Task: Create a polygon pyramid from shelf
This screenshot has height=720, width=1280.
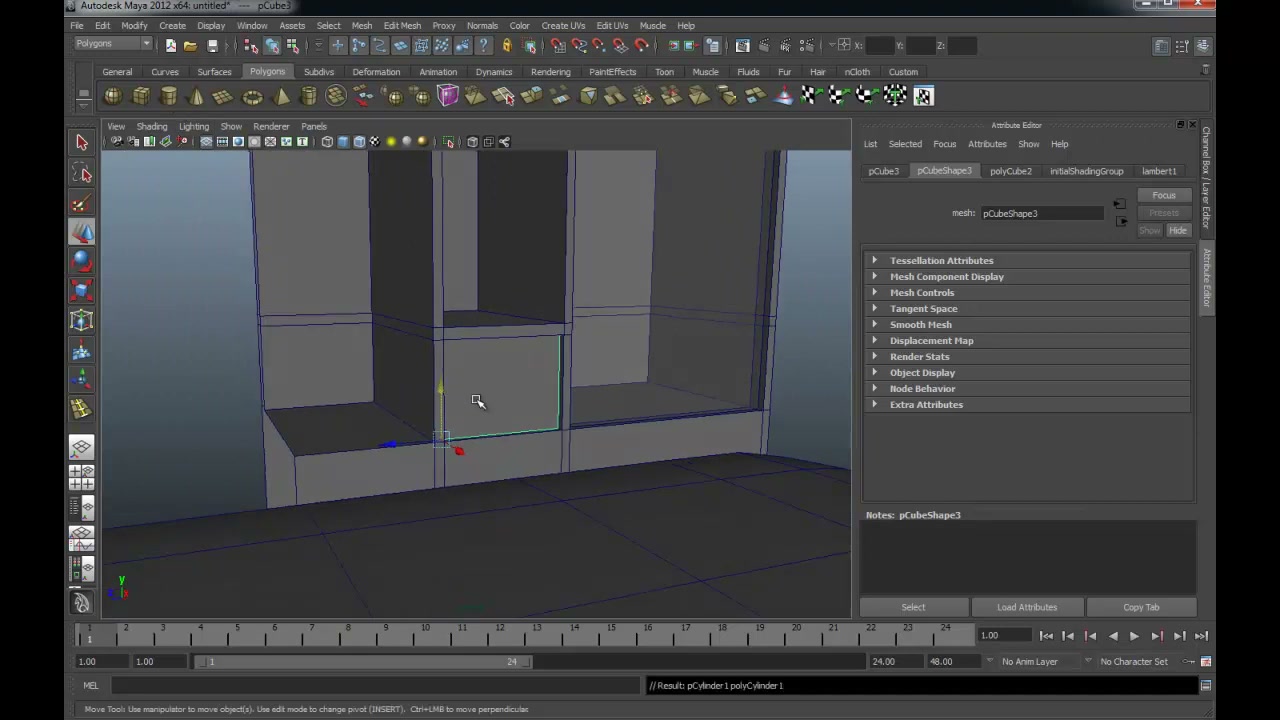Action: click(x=281, y=96)
